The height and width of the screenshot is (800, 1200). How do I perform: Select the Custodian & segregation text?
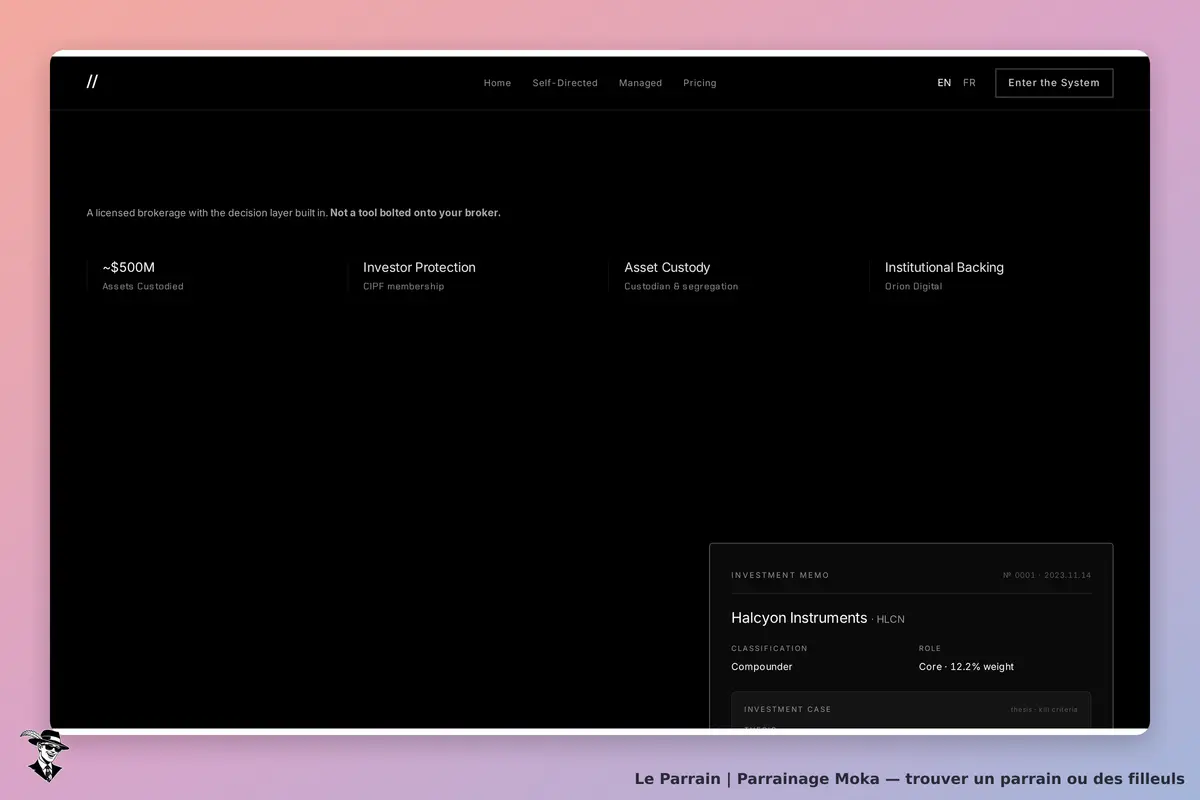coord(681,286)
